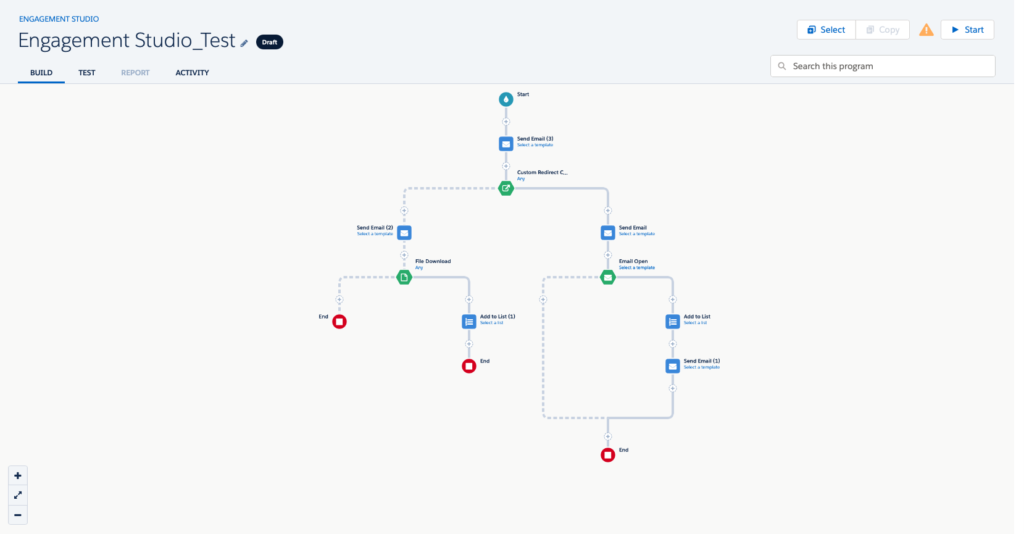Image resolution: width=1024 pixels, height=534 pixels.
Task: Select the Send Email (2) step icon
Action: [x=404, y=232]
